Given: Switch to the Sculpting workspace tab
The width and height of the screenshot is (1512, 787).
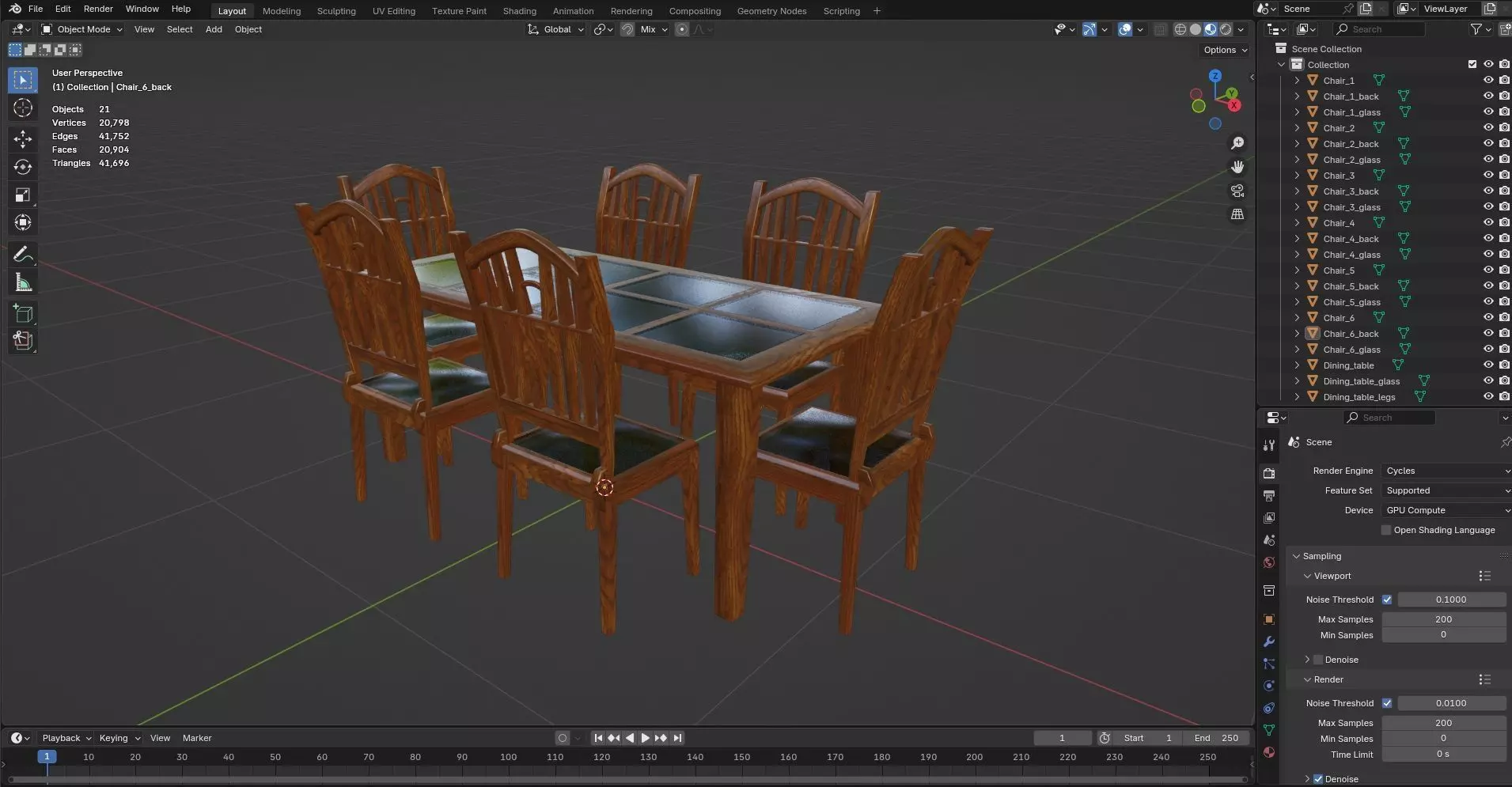Looking at the screenshot, I should click(336, 11).
